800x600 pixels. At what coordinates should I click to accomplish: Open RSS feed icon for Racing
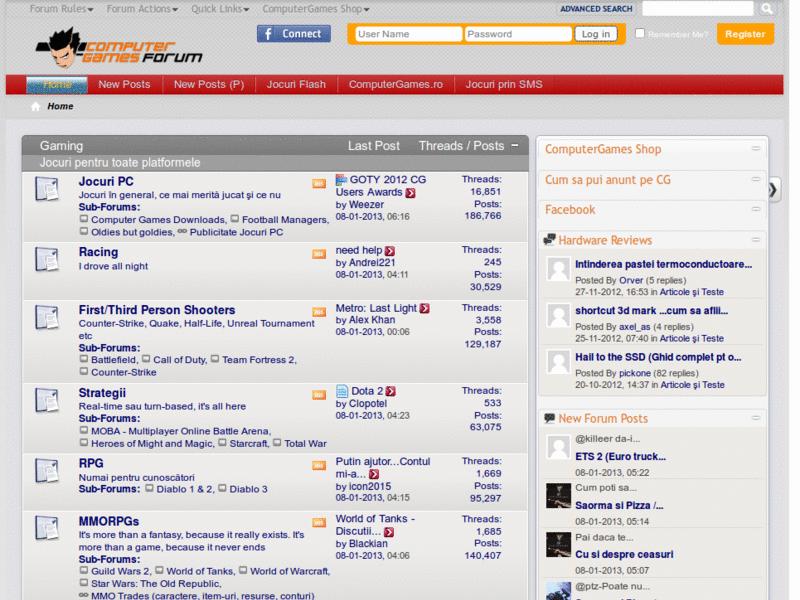click(319, 254)
